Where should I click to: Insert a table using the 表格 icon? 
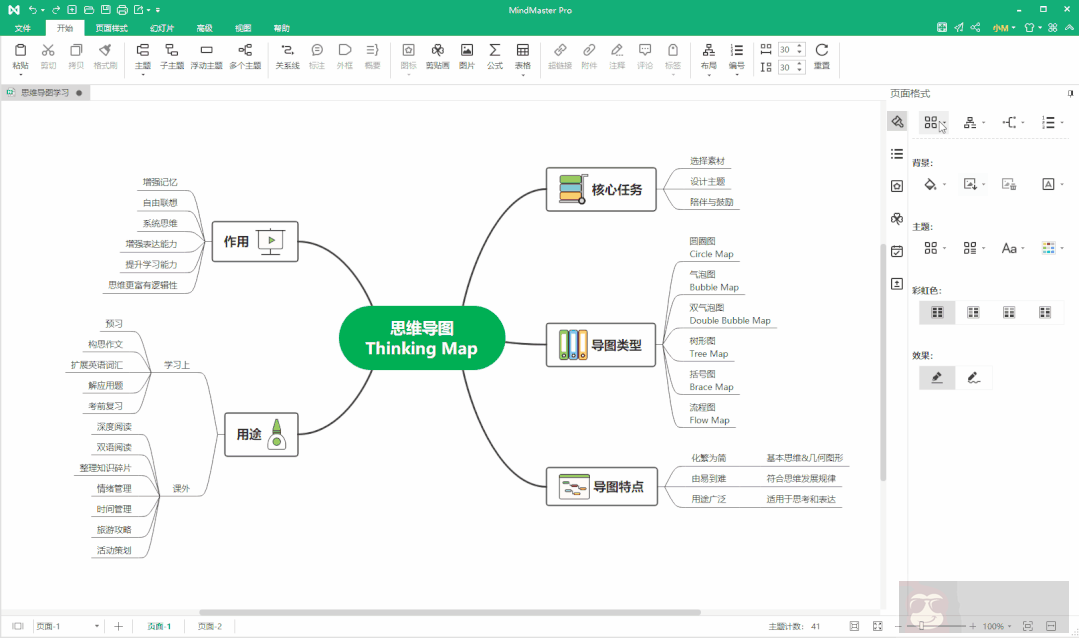pyautogui.click(x=522, y=58)
